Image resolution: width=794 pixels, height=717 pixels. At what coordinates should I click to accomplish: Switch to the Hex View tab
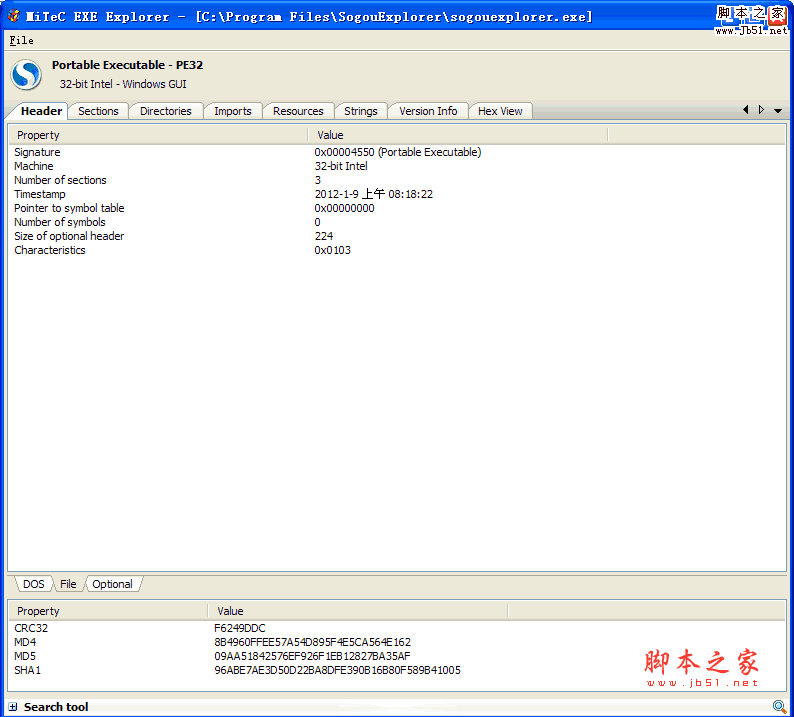(x=500, y=111)
